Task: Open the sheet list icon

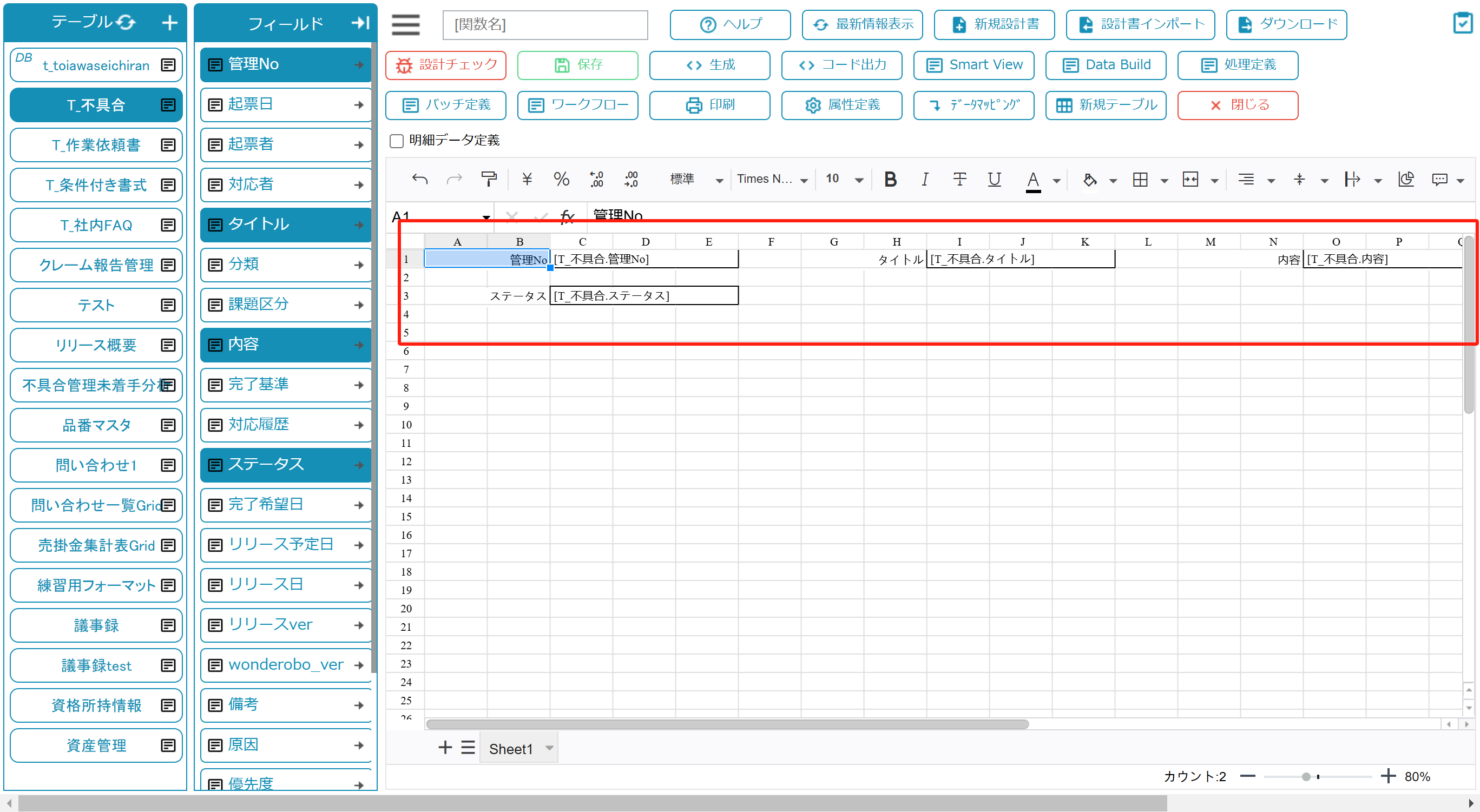Action: click(x=468, y=747)
